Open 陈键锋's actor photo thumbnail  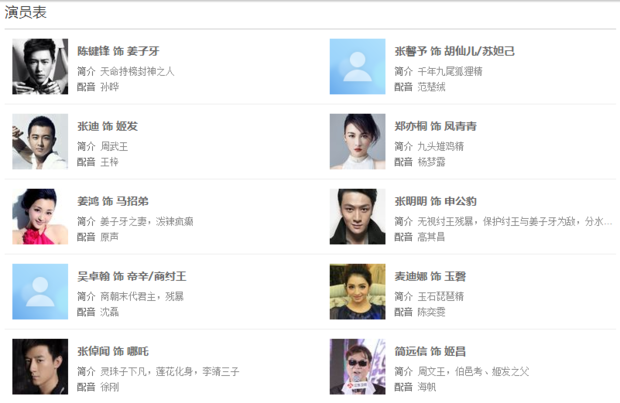click(x=40, y=66)
